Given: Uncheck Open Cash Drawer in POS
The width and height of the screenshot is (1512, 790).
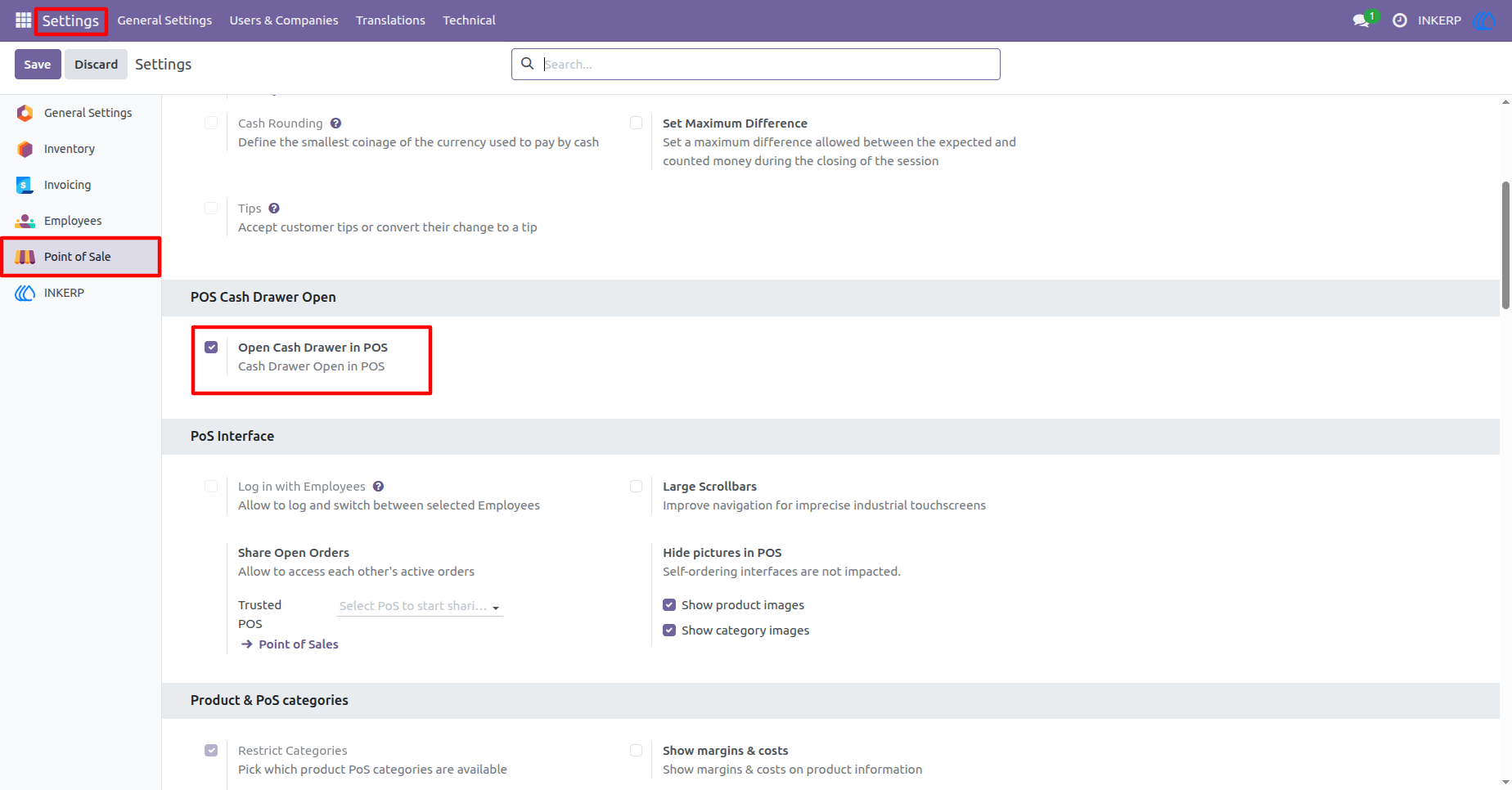Looking at the screenshot, I should pos(211,348).
